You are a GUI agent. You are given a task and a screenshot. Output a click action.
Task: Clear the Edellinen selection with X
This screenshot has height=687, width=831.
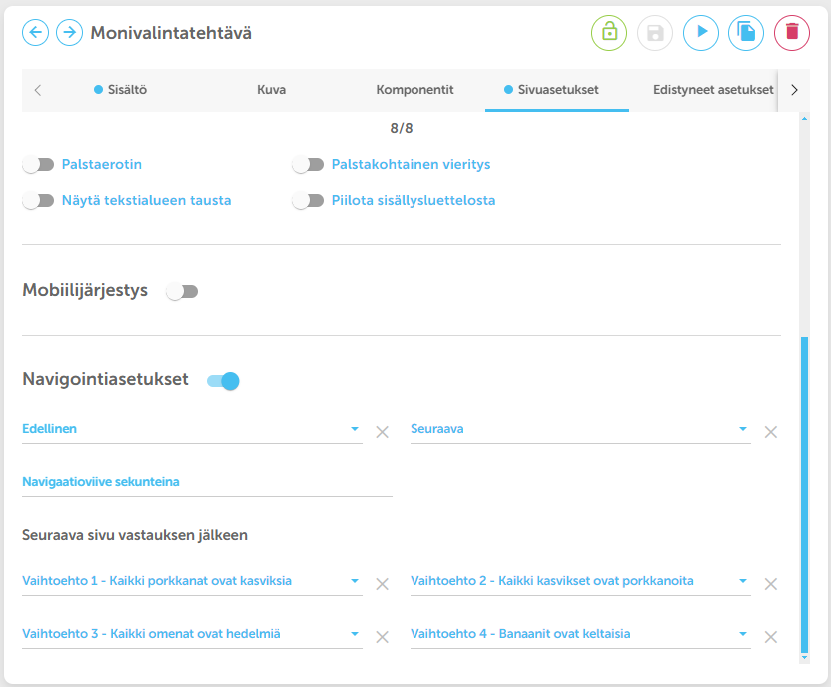point(382,432)
